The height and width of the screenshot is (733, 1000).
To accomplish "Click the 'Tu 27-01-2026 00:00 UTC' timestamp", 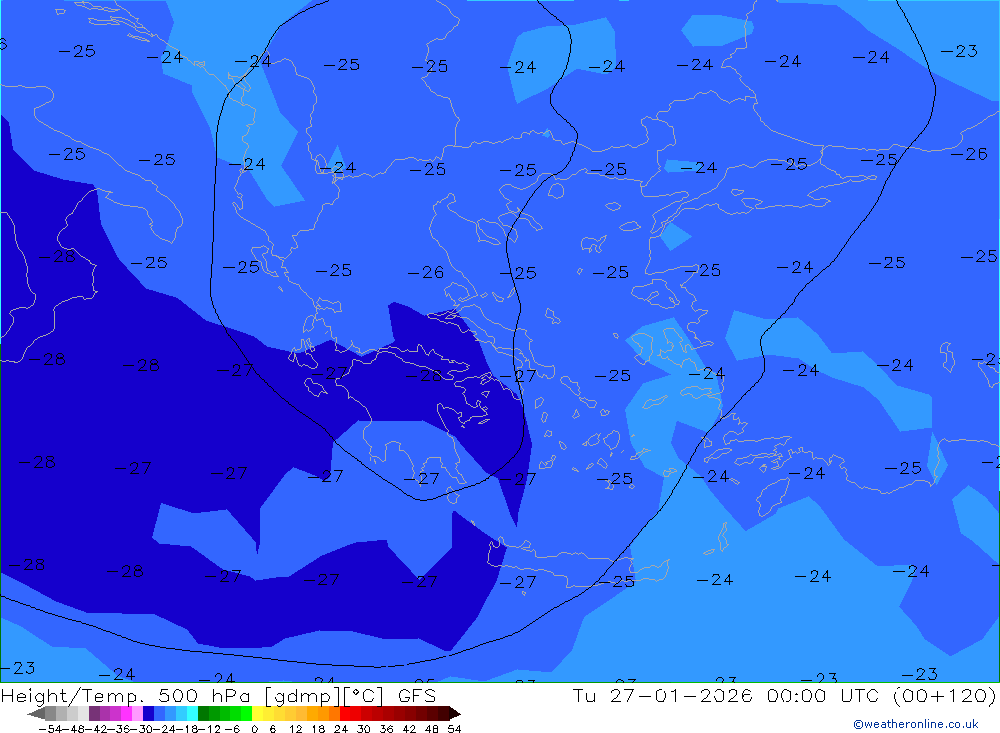I will (x=726, y=695).
